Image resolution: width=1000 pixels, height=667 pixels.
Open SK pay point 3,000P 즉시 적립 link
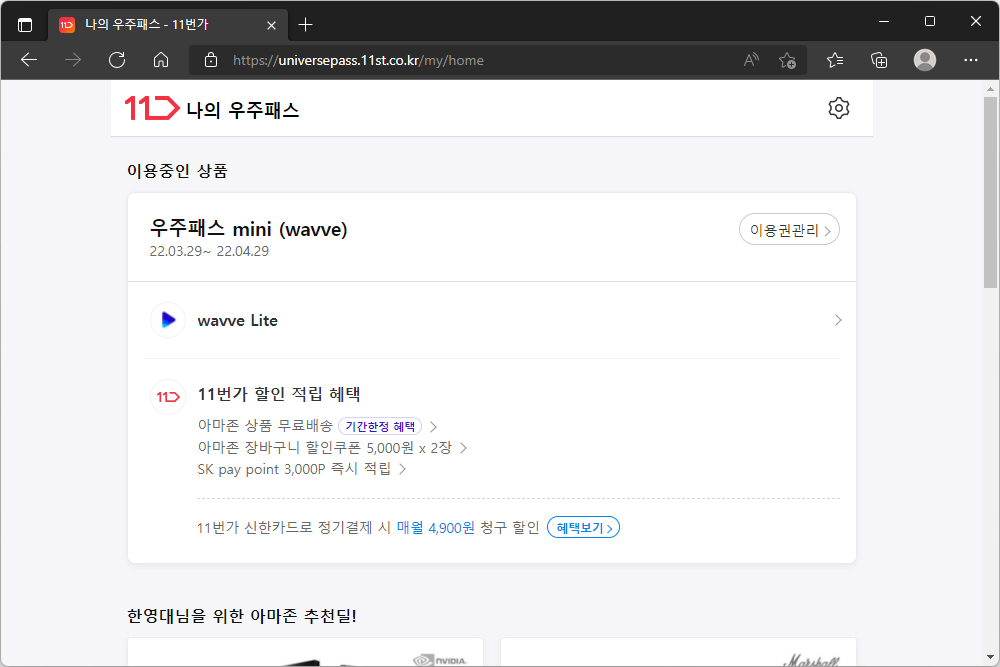294,469
